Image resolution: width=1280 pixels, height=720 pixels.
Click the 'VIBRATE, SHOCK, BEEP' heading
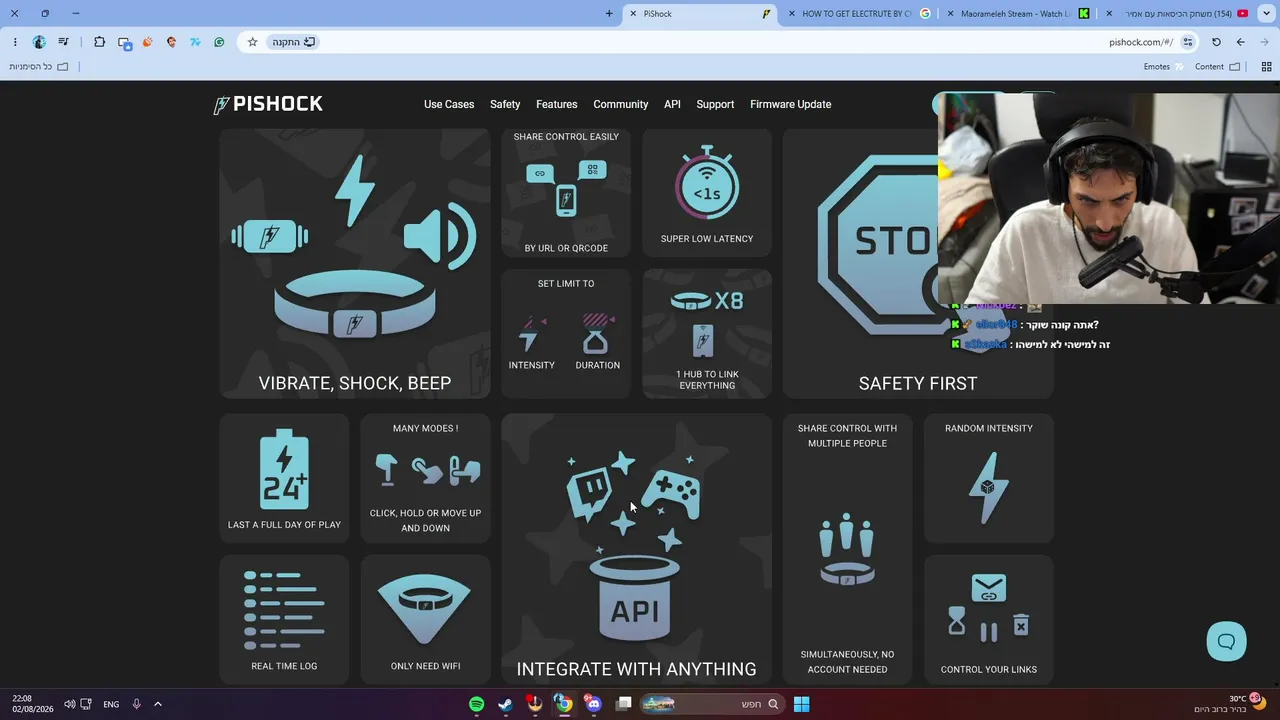point(355,383)
